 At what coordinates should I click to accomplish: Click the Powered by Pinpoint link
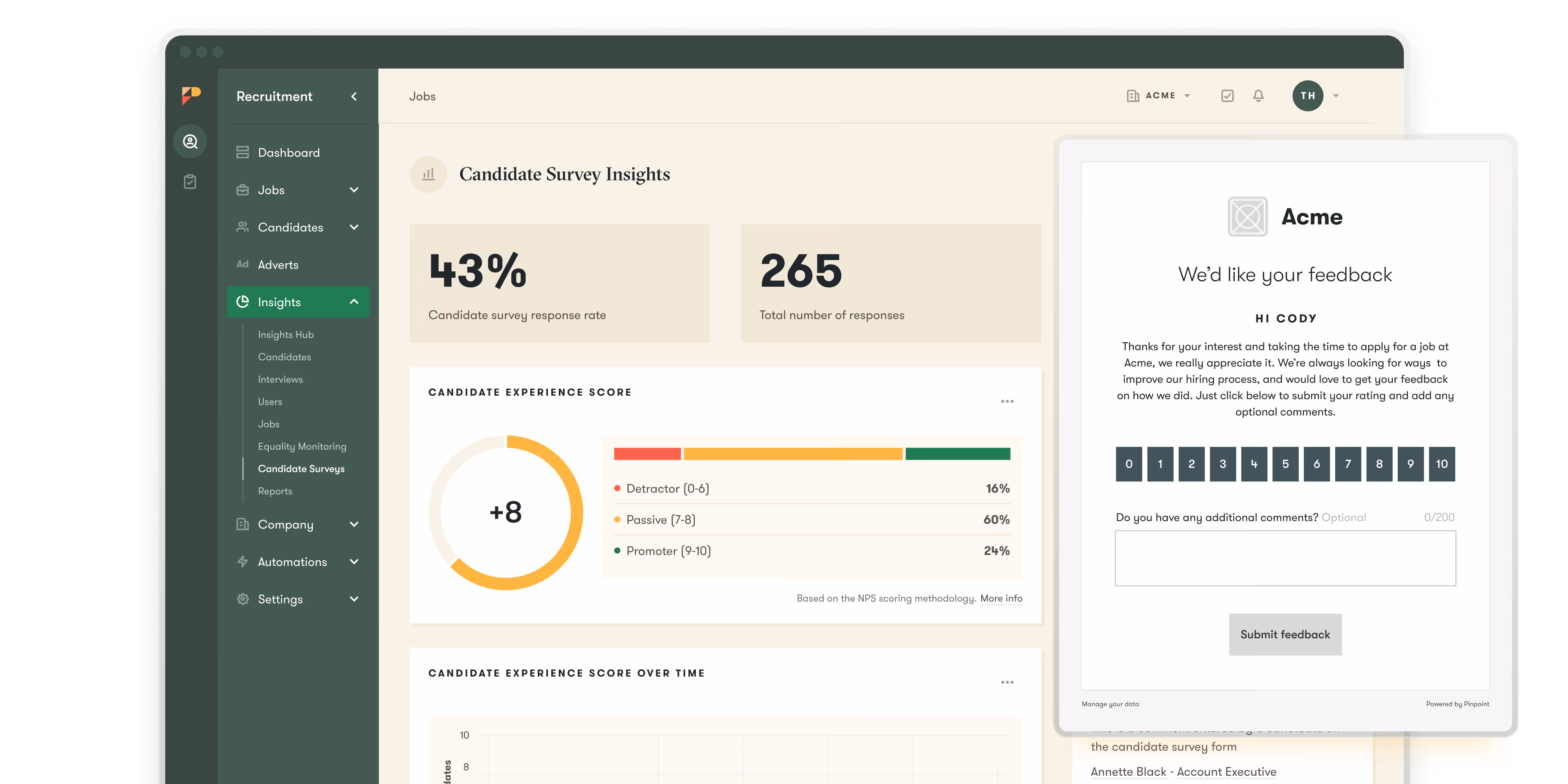point(1458,704)
